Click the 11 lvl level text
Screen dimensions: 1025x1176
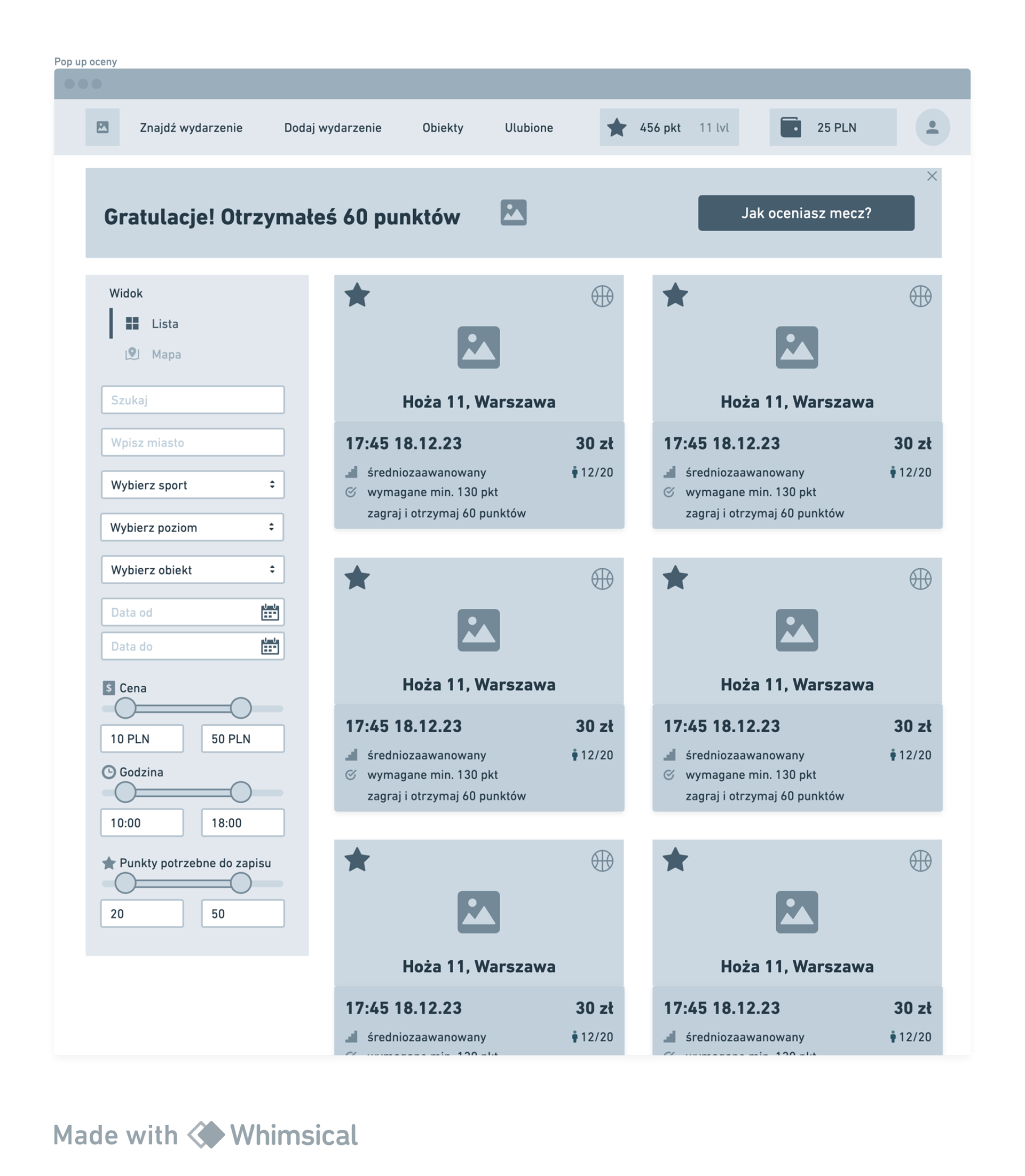pos(714,128)
